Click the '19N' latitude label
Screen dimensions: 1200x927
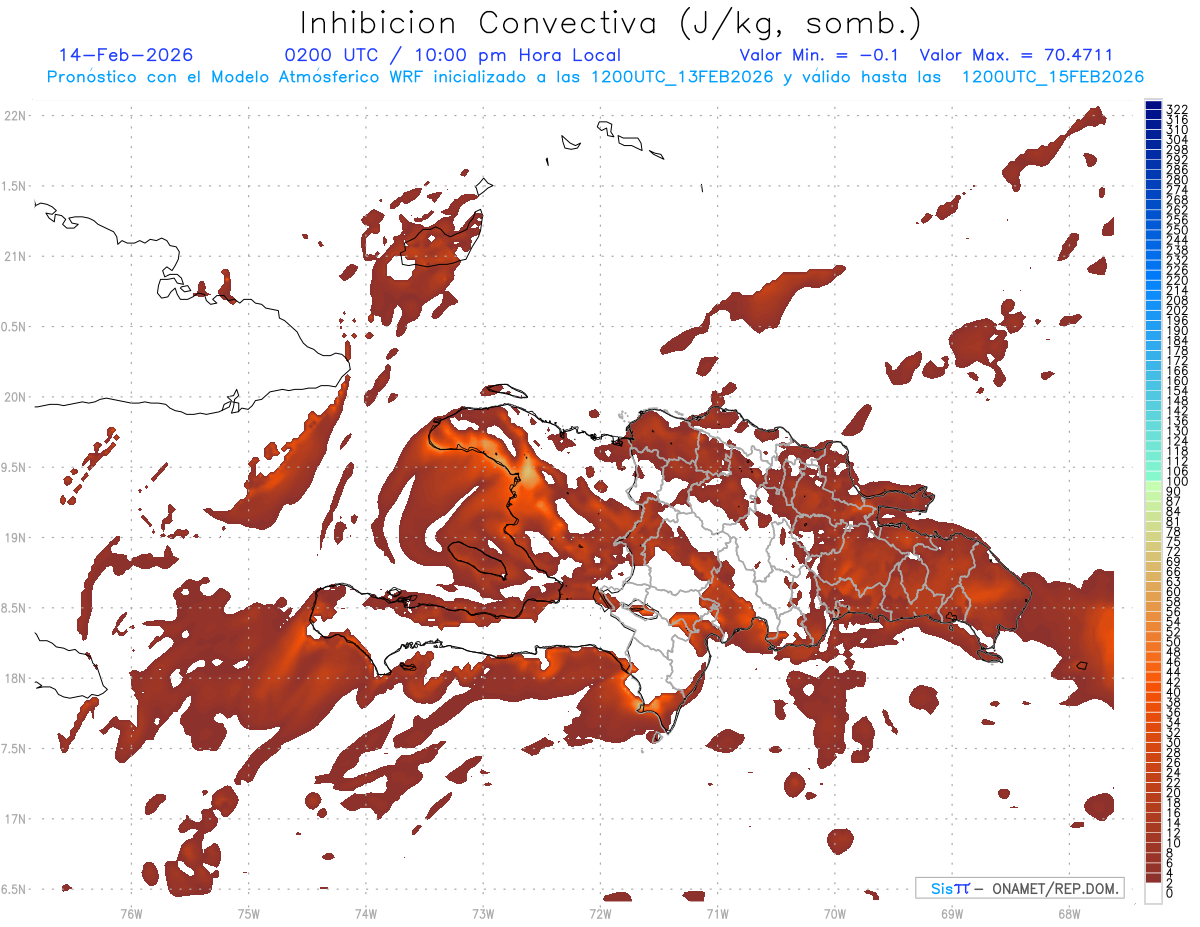[14, 538]
